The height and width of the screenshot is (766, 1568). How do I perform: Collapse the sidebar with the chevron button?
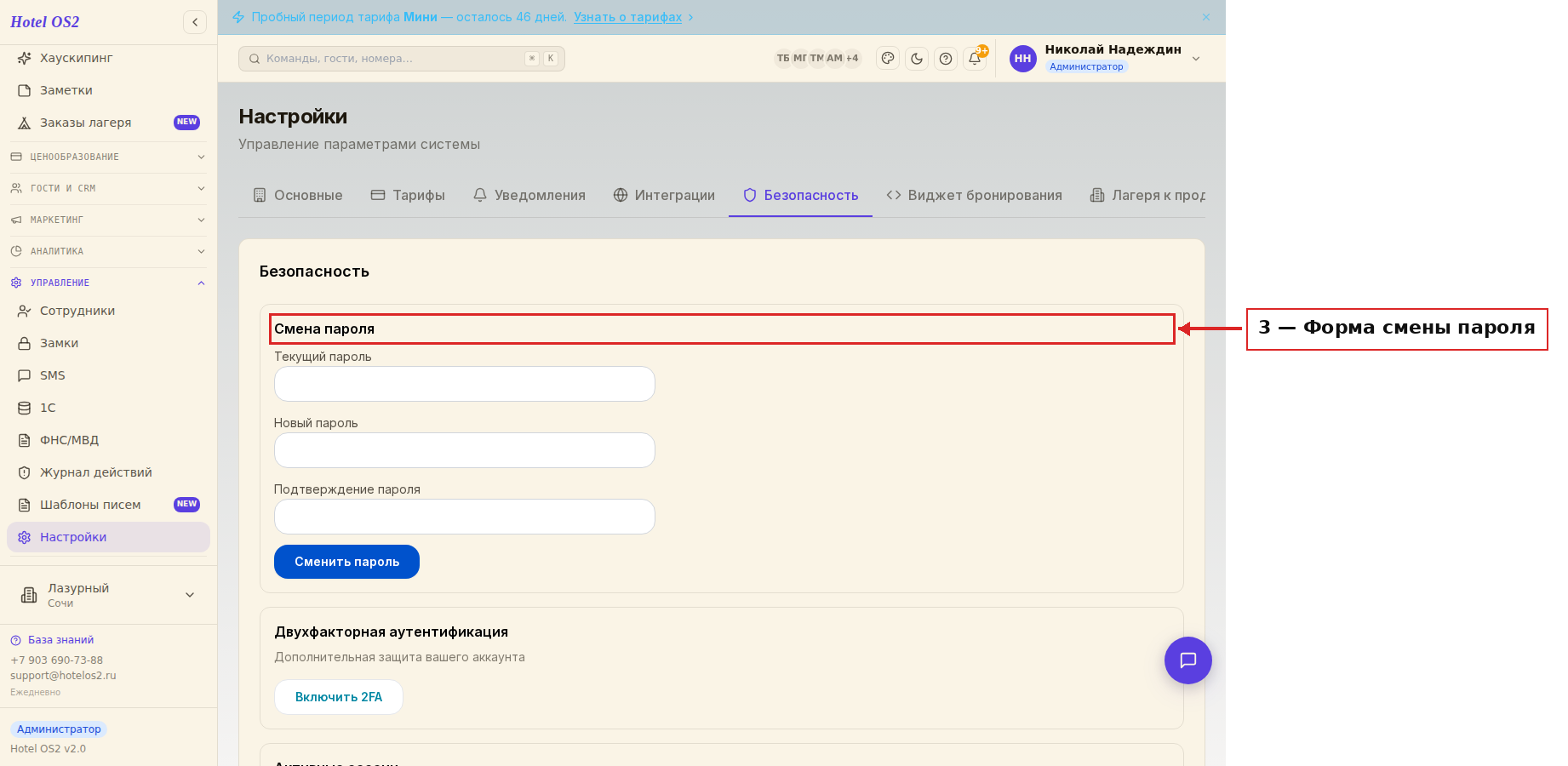click(x=195, y=22)
